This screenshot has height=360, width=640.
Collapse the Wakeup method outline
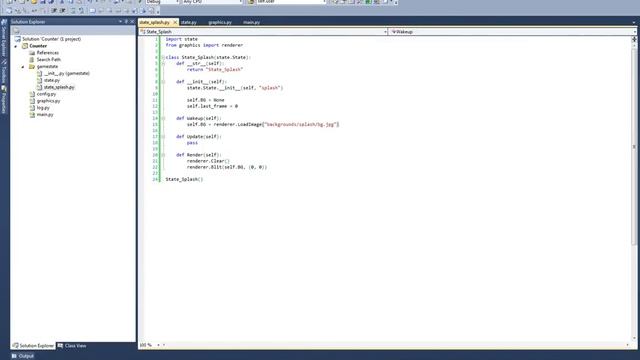(x=163, y=118)
